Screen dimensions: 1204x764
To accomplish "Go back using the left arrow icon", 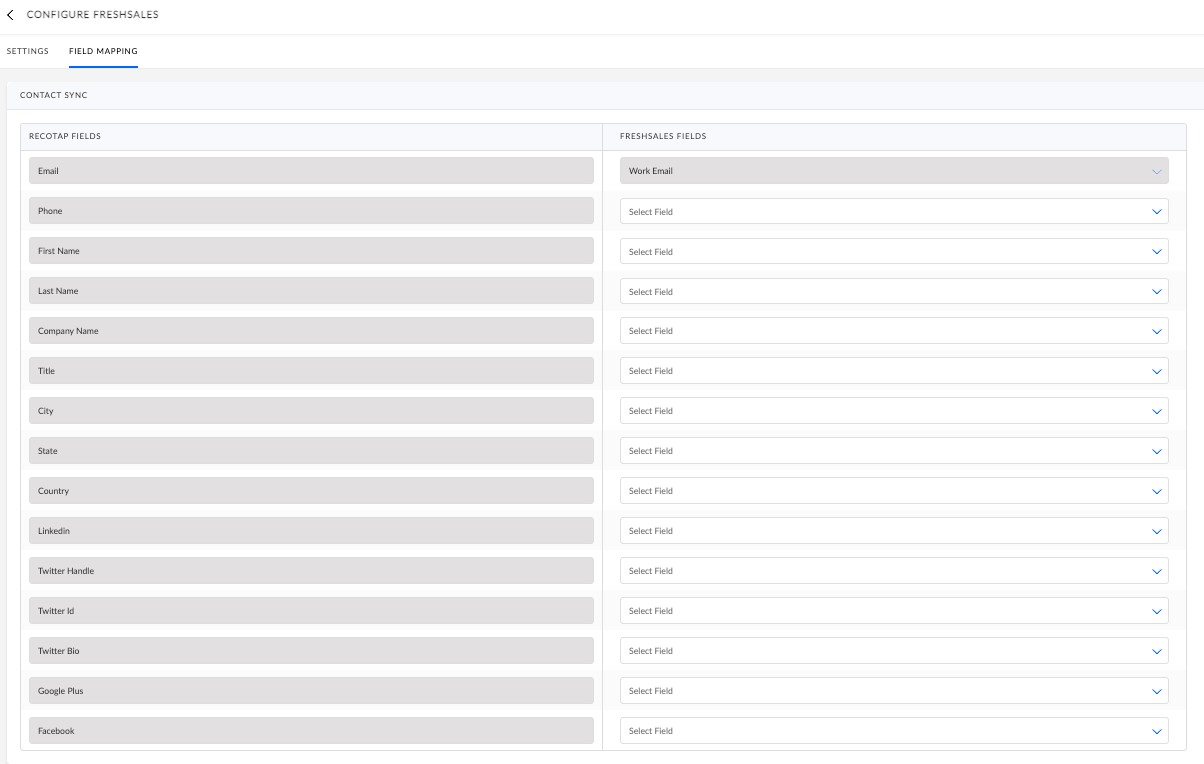I will pos(11,15).
